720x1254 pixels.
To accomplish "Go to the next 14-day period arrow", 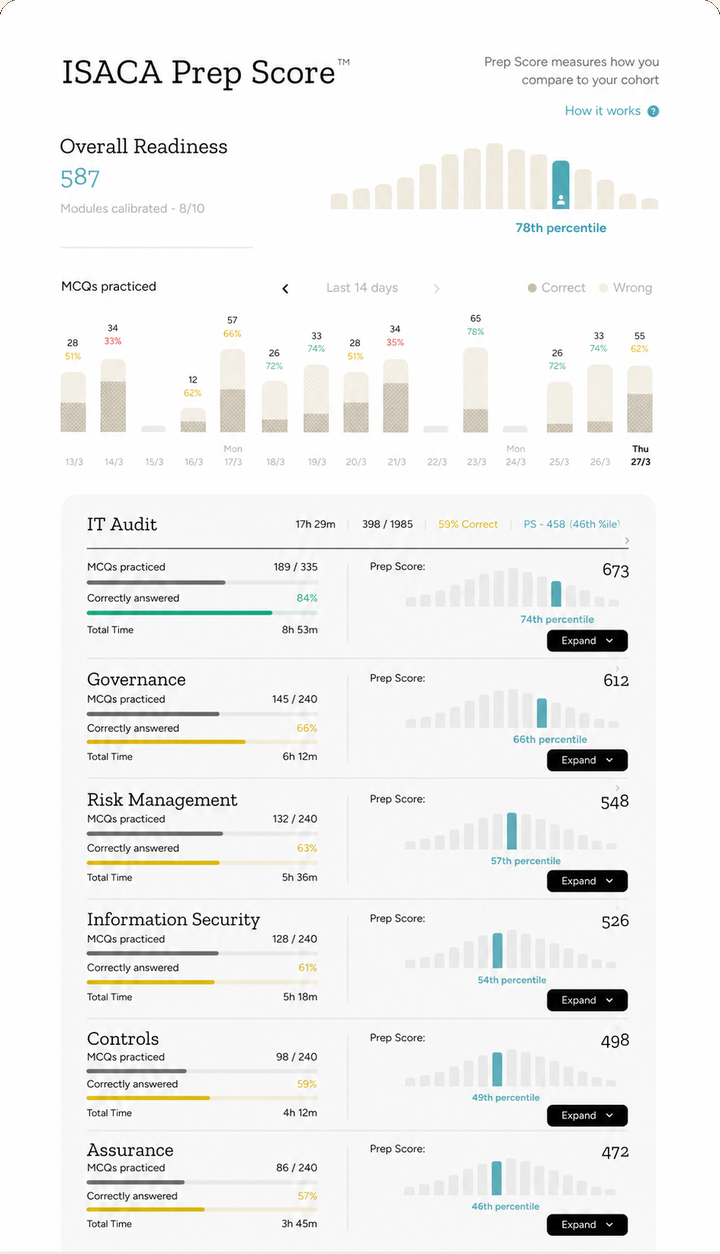I will [x=436, y=288].
